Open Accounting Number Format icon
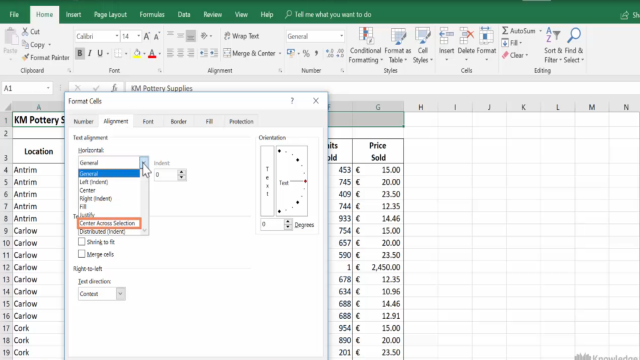Image resolution: width=640 pixels, height=360 pixels. point(291,53)
